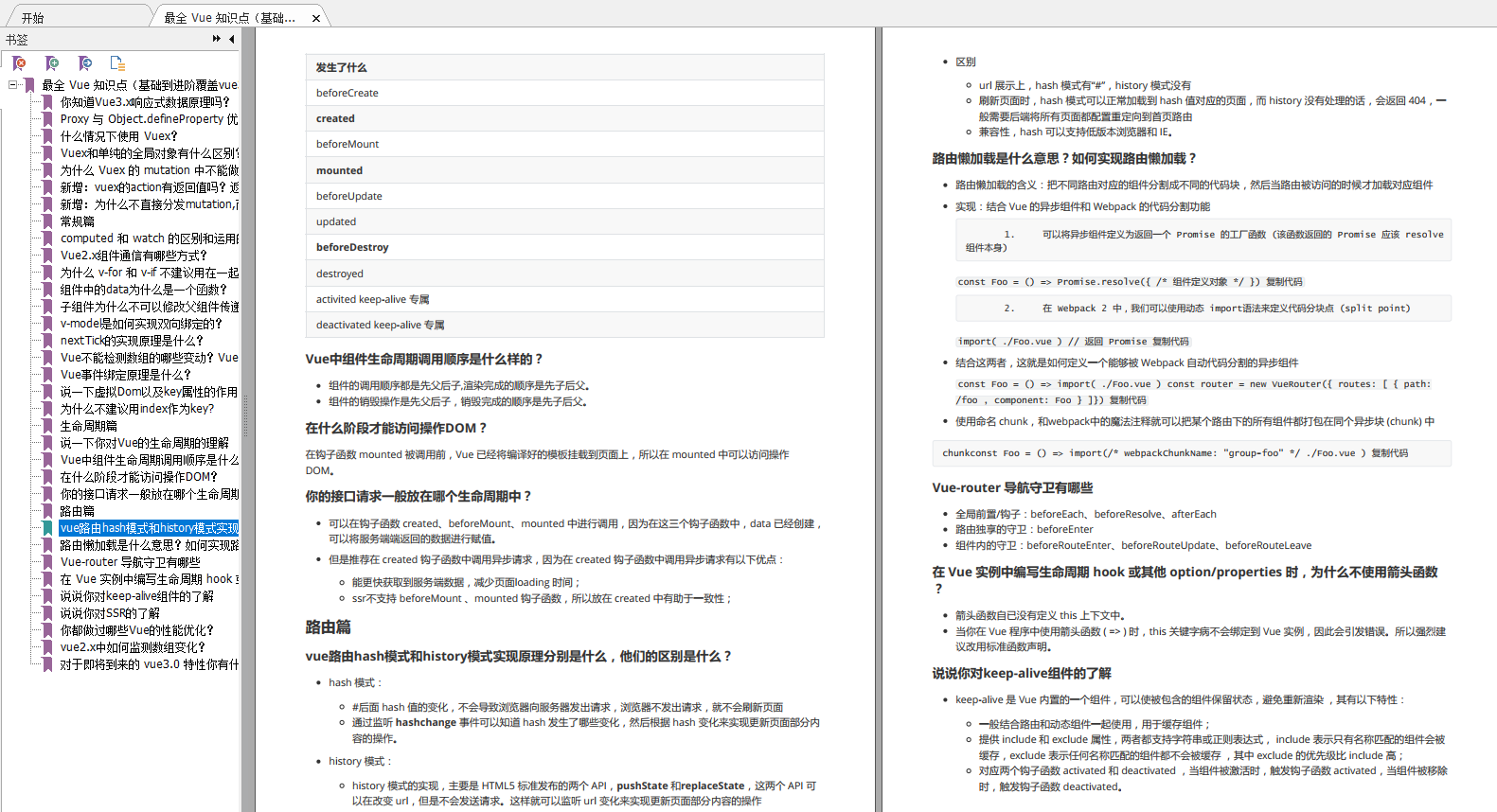Viewport: 1497px width, 812px height.
Task: Open bookmark Vue2.x组件通信有哪些方式？
Action: [x=134, y=256]
